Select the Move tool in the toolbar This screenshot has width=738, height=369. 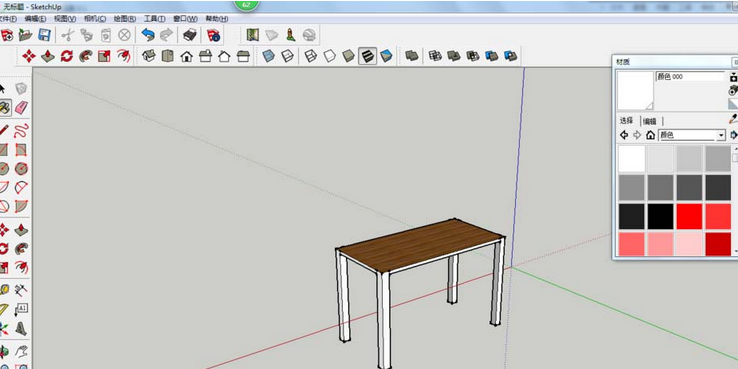[x=29, y=56]
